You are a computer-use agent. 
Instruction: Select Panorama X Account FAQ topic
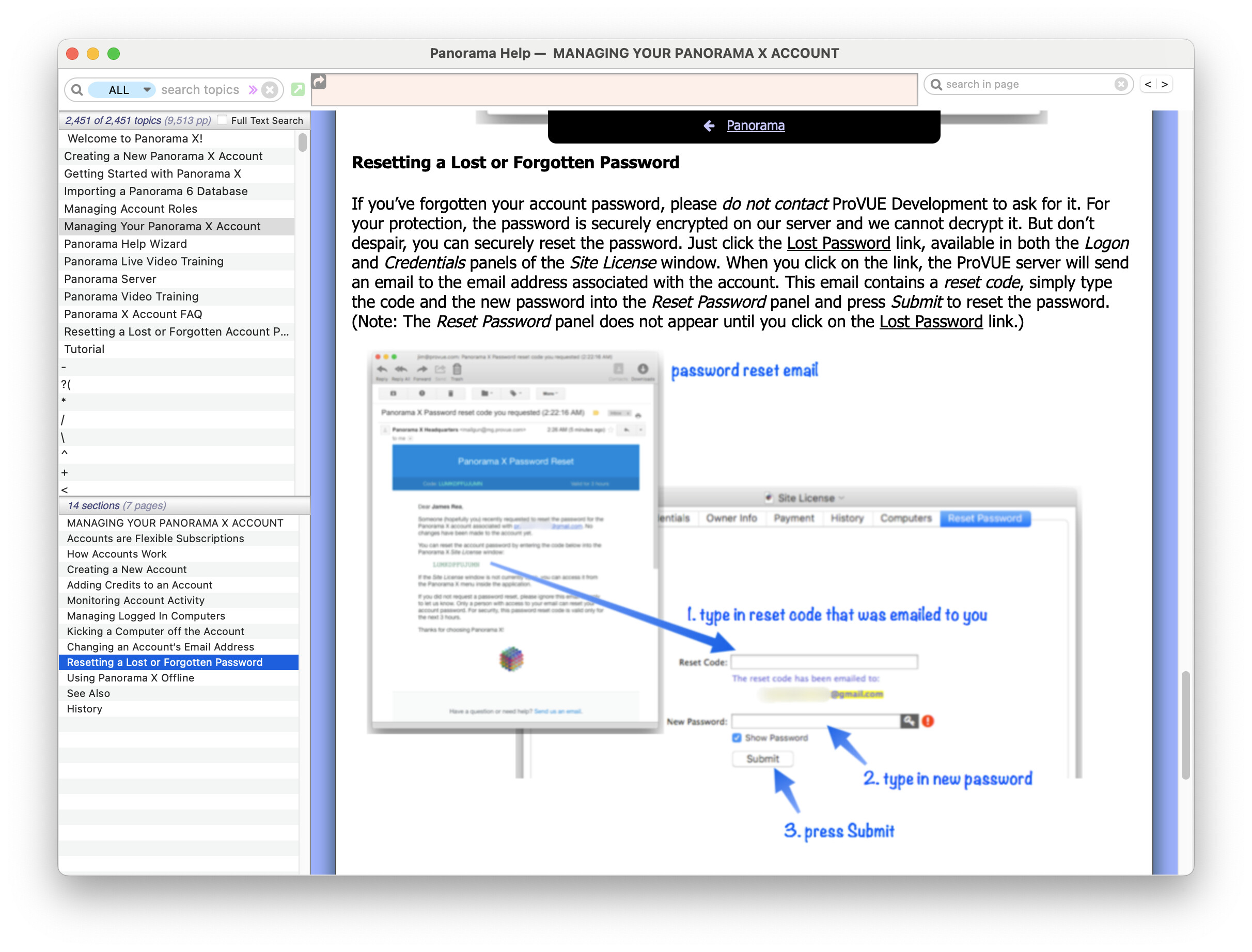[133, 314]
